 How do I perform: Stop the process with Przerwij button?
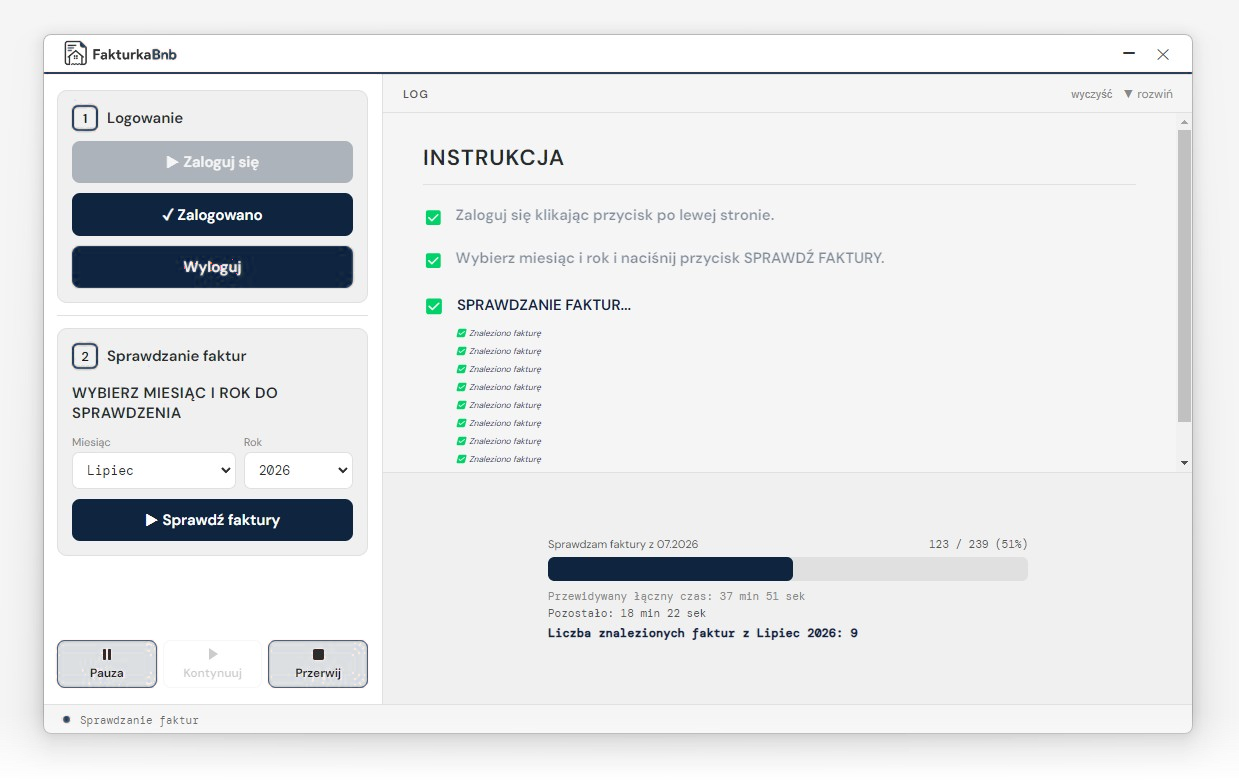click(x=318, y=664)
